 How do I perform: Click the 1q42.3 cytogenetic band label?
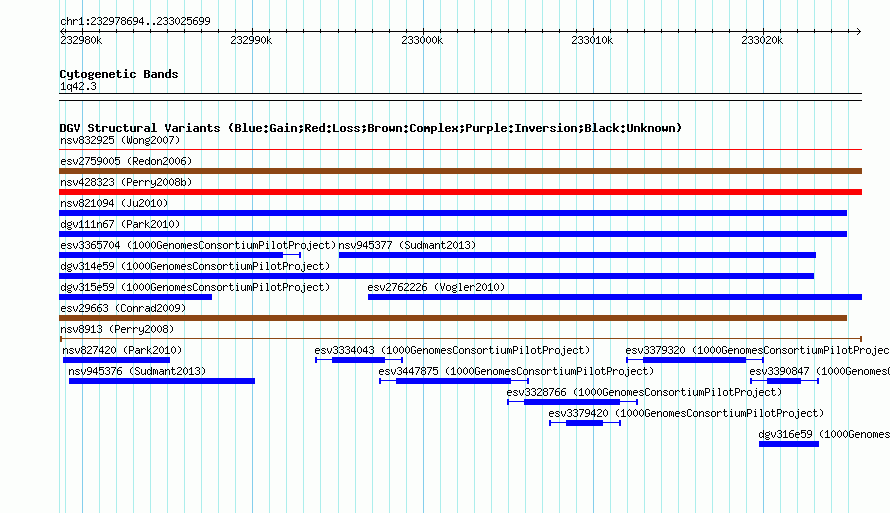(x=78, y=86)
